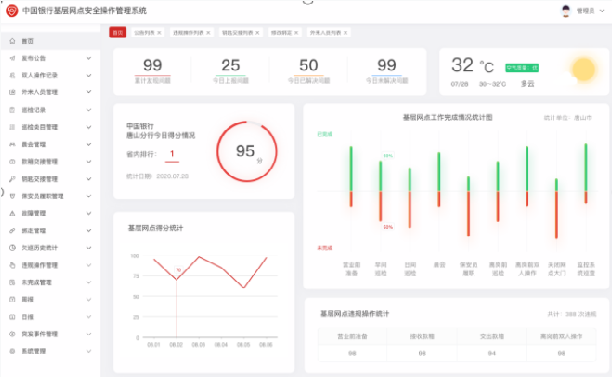Image resolution: width=612 pixels, height=377 pixels.
Task: Click the people icon for 双人操作记录
Action: (x=12, y=75)
